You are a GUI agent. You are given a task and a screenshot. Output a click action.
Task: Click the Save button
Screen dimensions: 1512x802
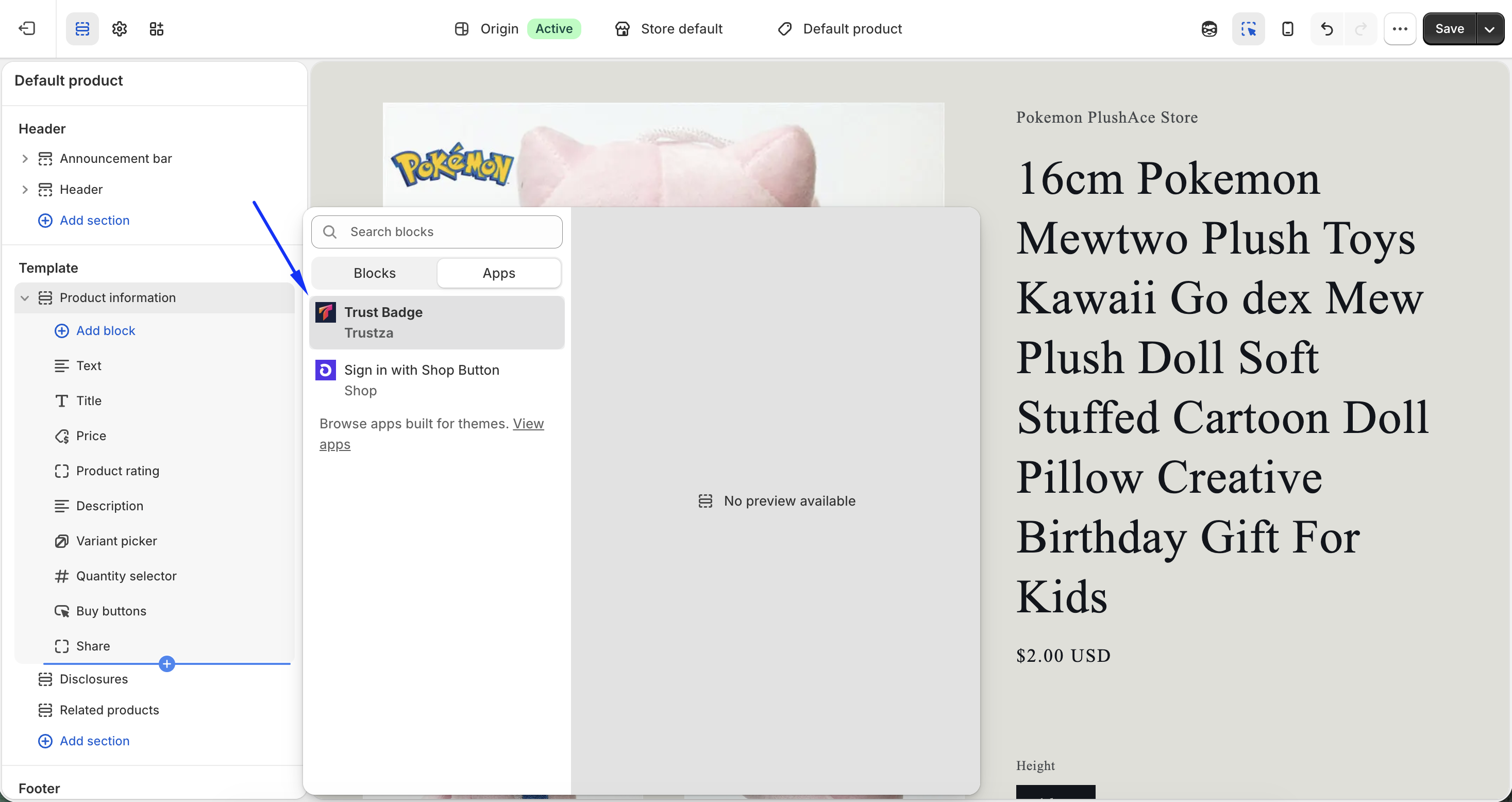point(1449,29)
